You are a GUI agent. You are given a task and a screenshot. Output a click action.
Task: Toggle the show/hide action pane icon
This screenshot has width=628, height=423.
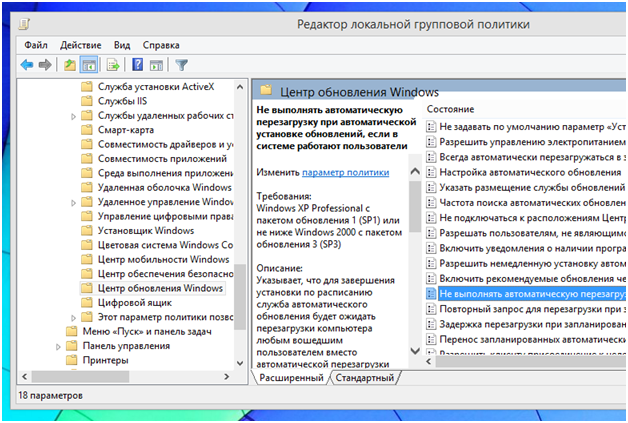(x=157, y=65)
